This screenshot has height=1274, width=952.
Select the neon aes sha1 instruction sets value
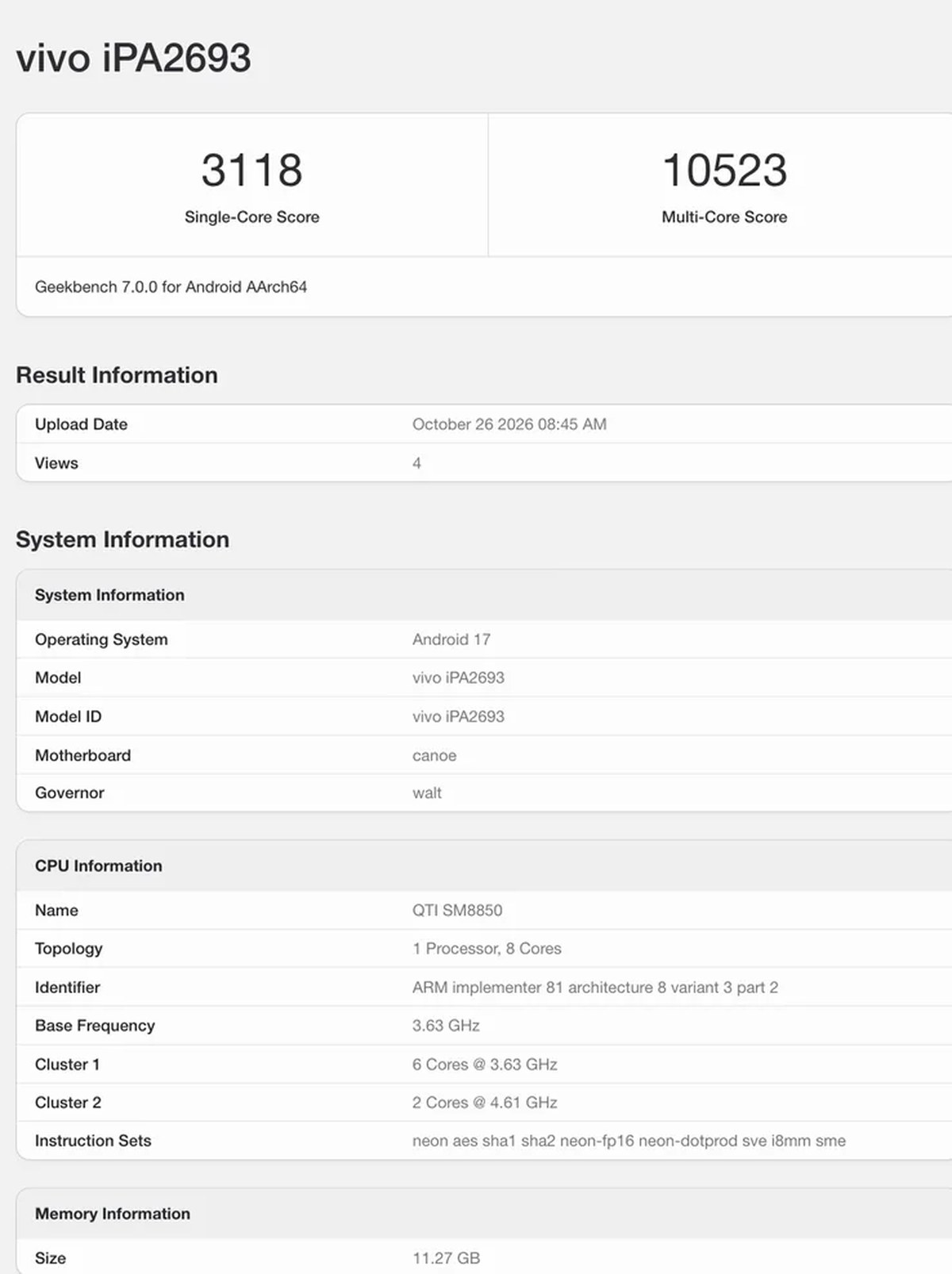[629, 1141]
